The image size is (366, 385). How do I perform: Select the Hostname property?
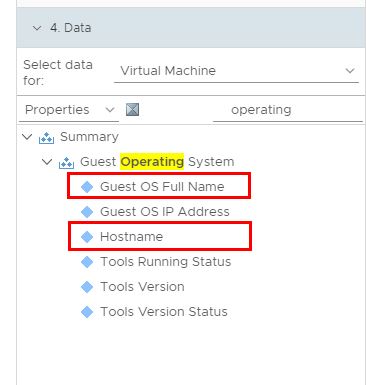pos(131,237)
